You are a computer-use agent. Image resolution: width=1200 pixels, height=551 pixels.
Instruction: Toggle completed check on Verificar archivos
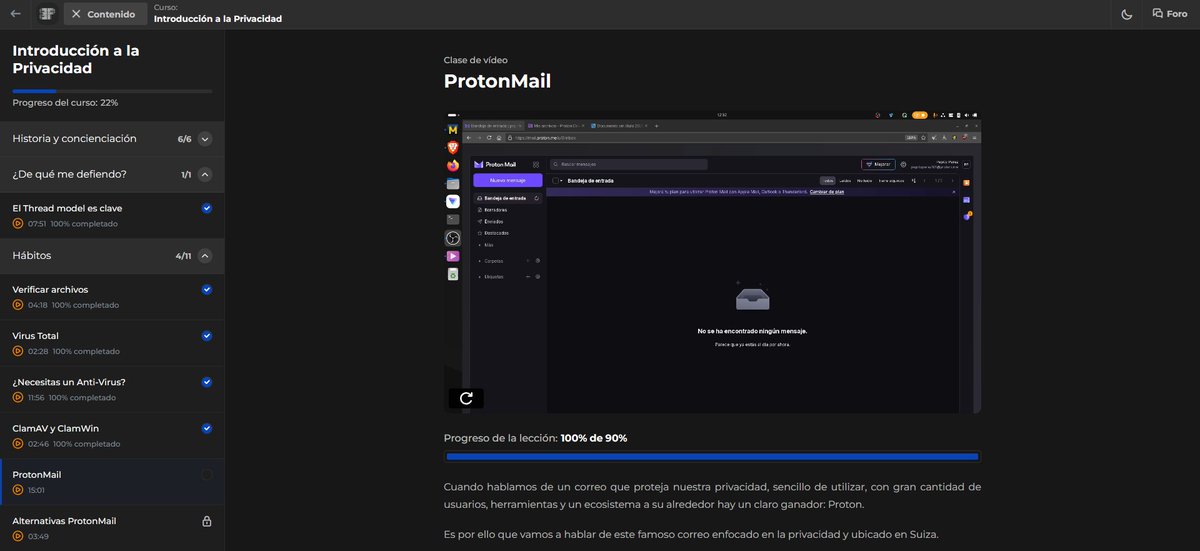click(x=207, y=289)
